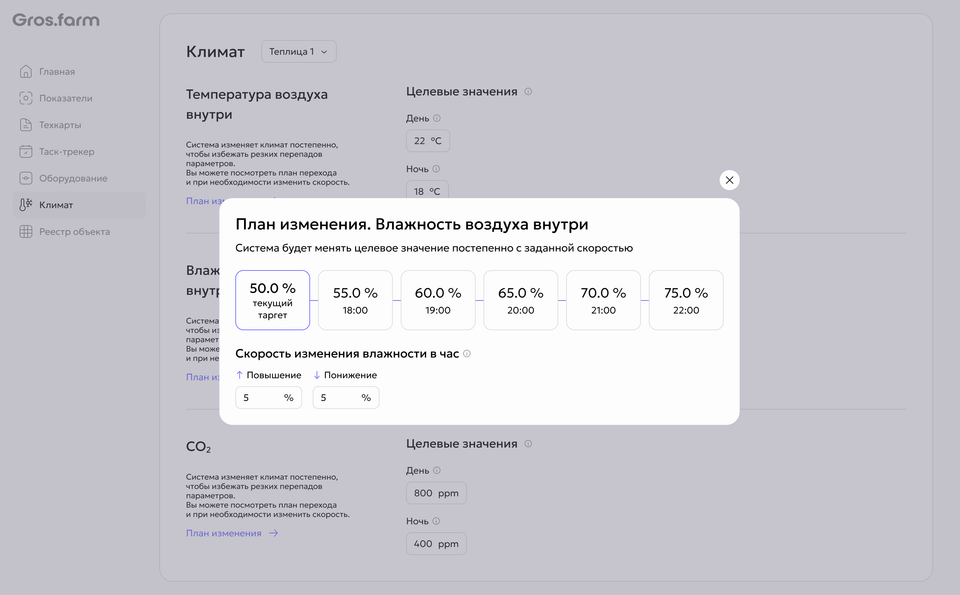The width and height of the screenshot is (960, 595).
Task: Close the humidity change plan dialog
Action: (729, 180)
